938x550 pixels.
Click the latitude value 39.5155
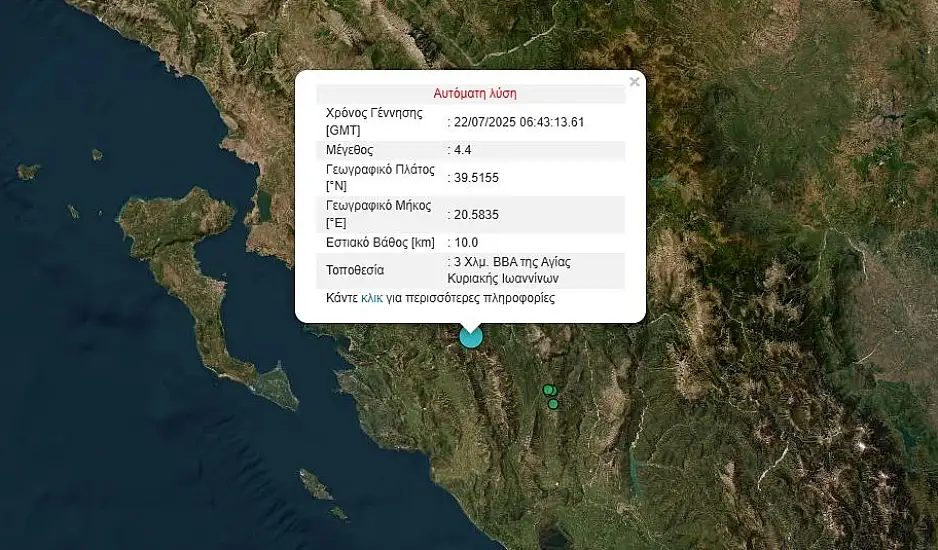click(476, 177)
